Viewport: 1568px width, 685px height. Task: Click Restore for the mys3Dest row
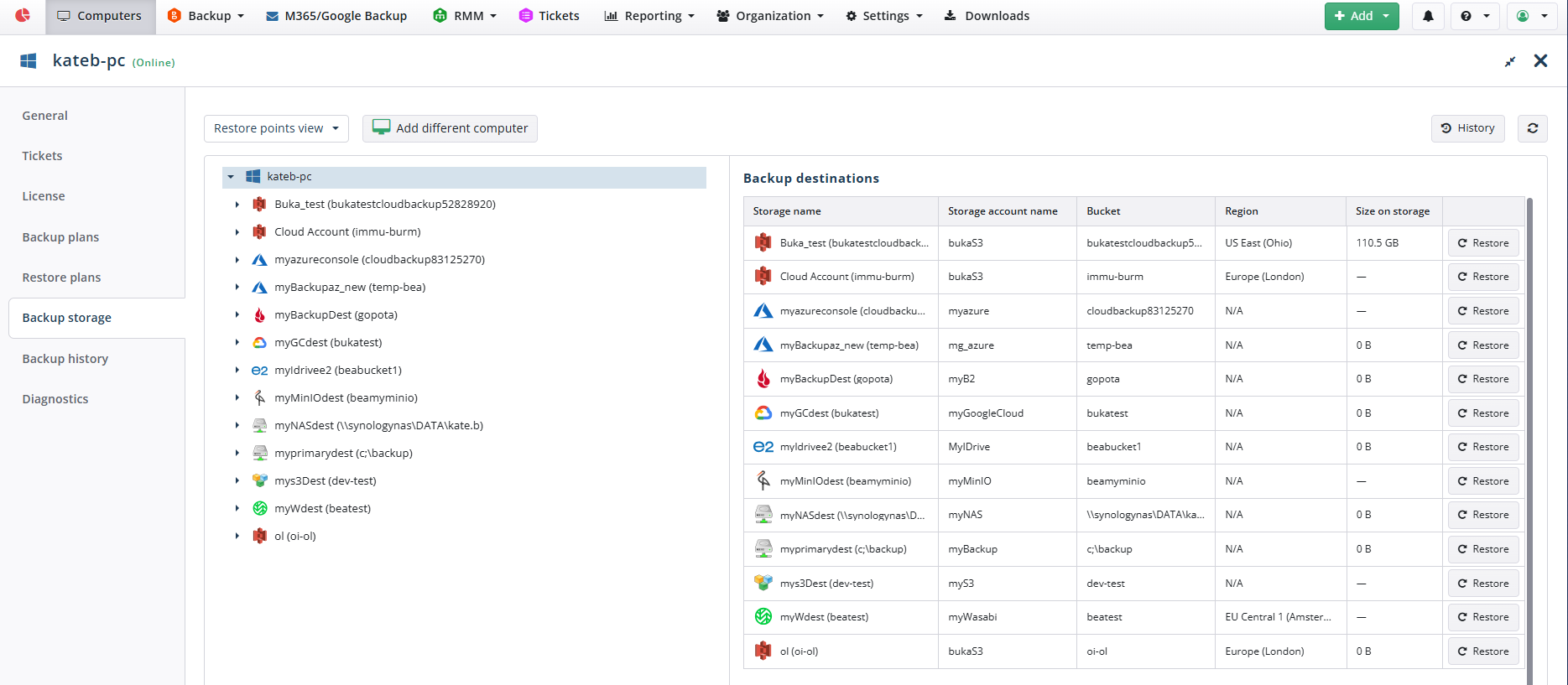[1483, 584]
